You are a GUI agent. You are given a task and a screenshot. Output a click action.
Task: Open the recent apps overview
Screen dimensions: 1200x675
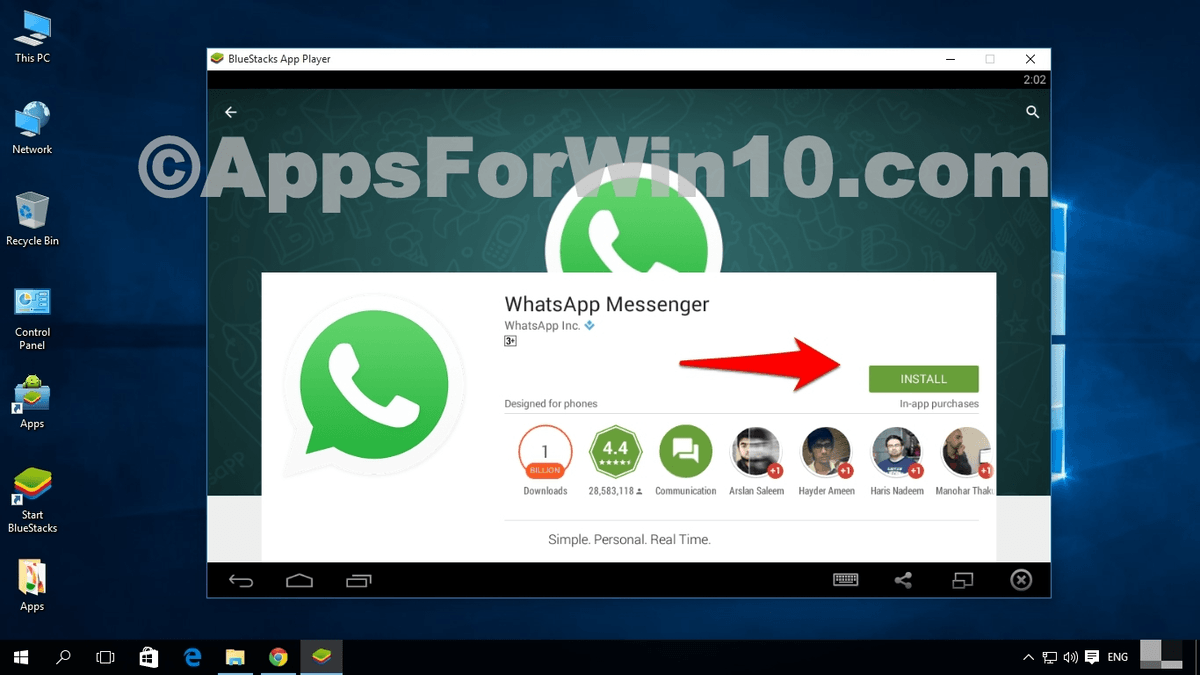(x=358, y=580)
